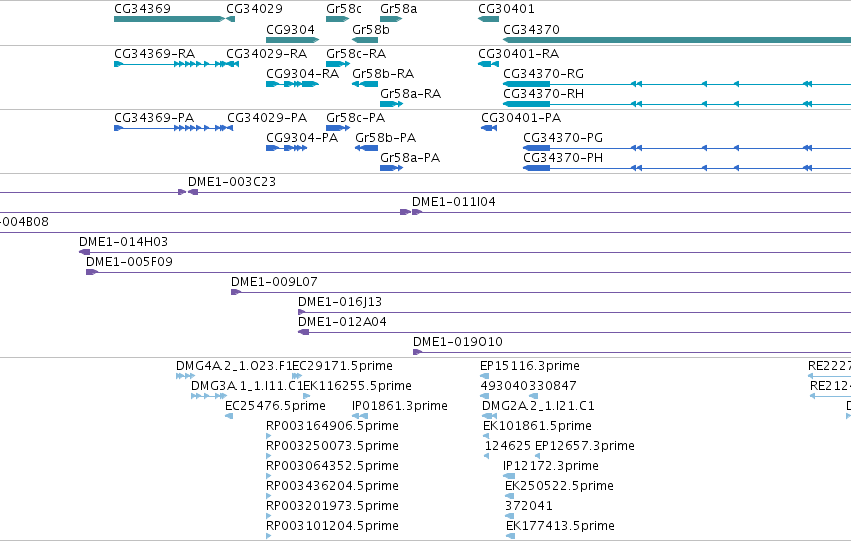
Task: Select the CG30401-RA transcript
Action: (x=488, y=64)
